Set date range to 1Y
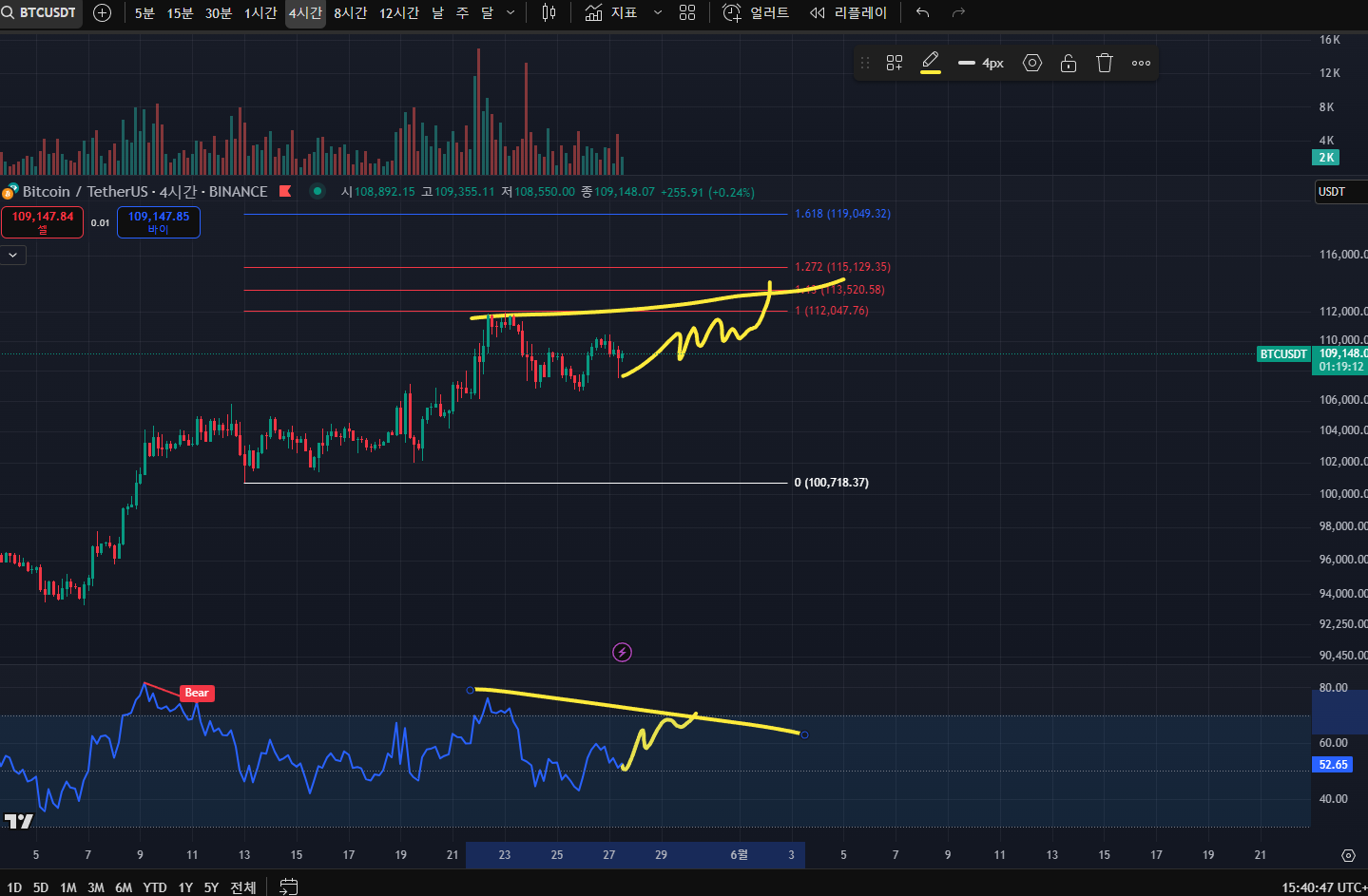 185,887
